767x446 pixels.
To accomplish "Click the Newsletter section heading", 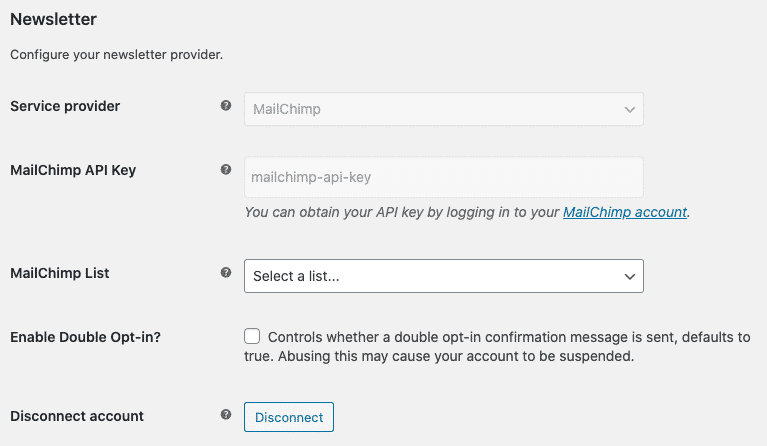I will tap(53, 19).
